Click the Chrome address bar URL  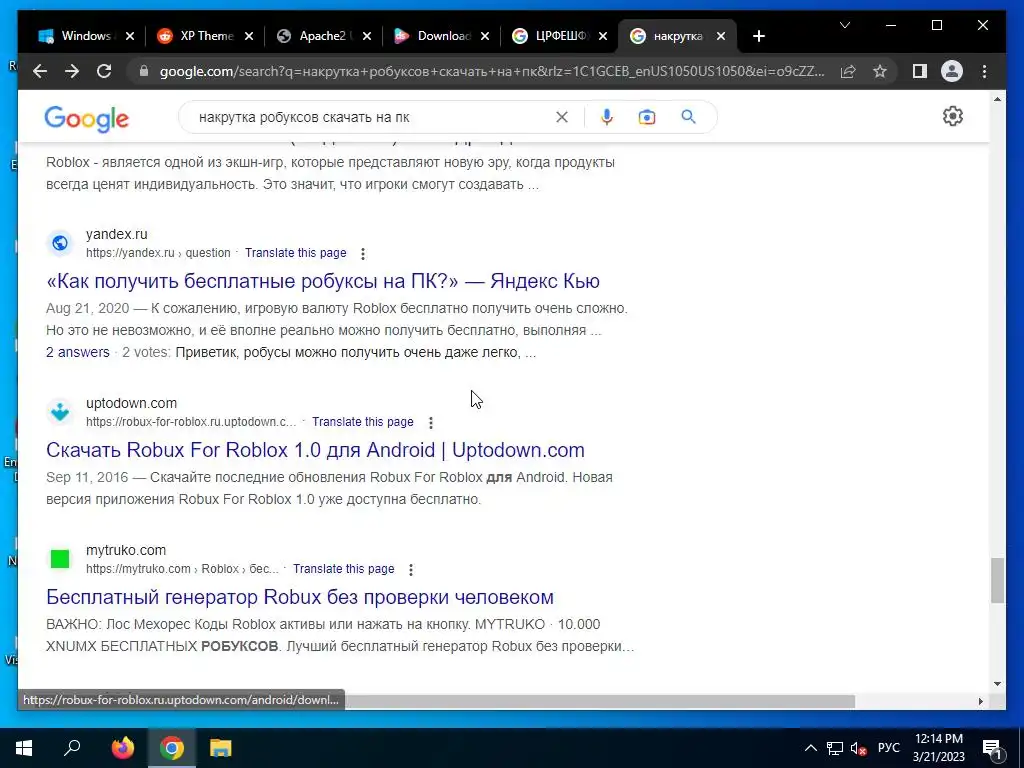[491, 71]
